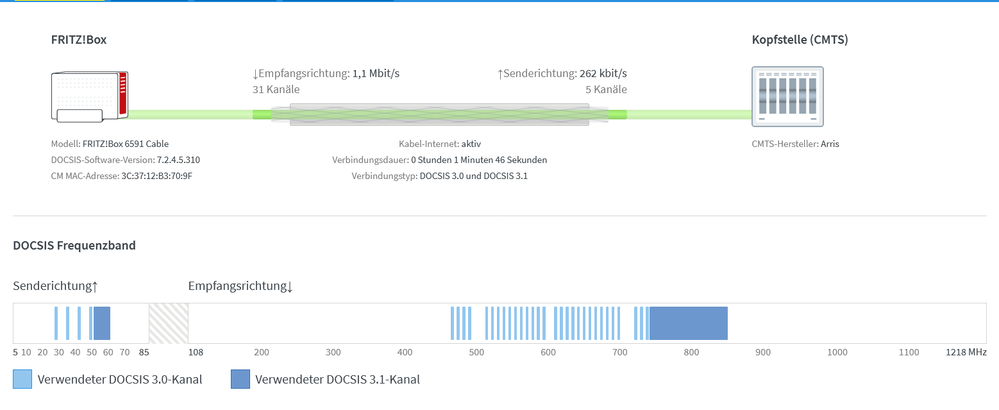Select the large downstream DOCSIS 3.1 block near 800 MHz
Viewport: 999px width, 410px height.
689,323
